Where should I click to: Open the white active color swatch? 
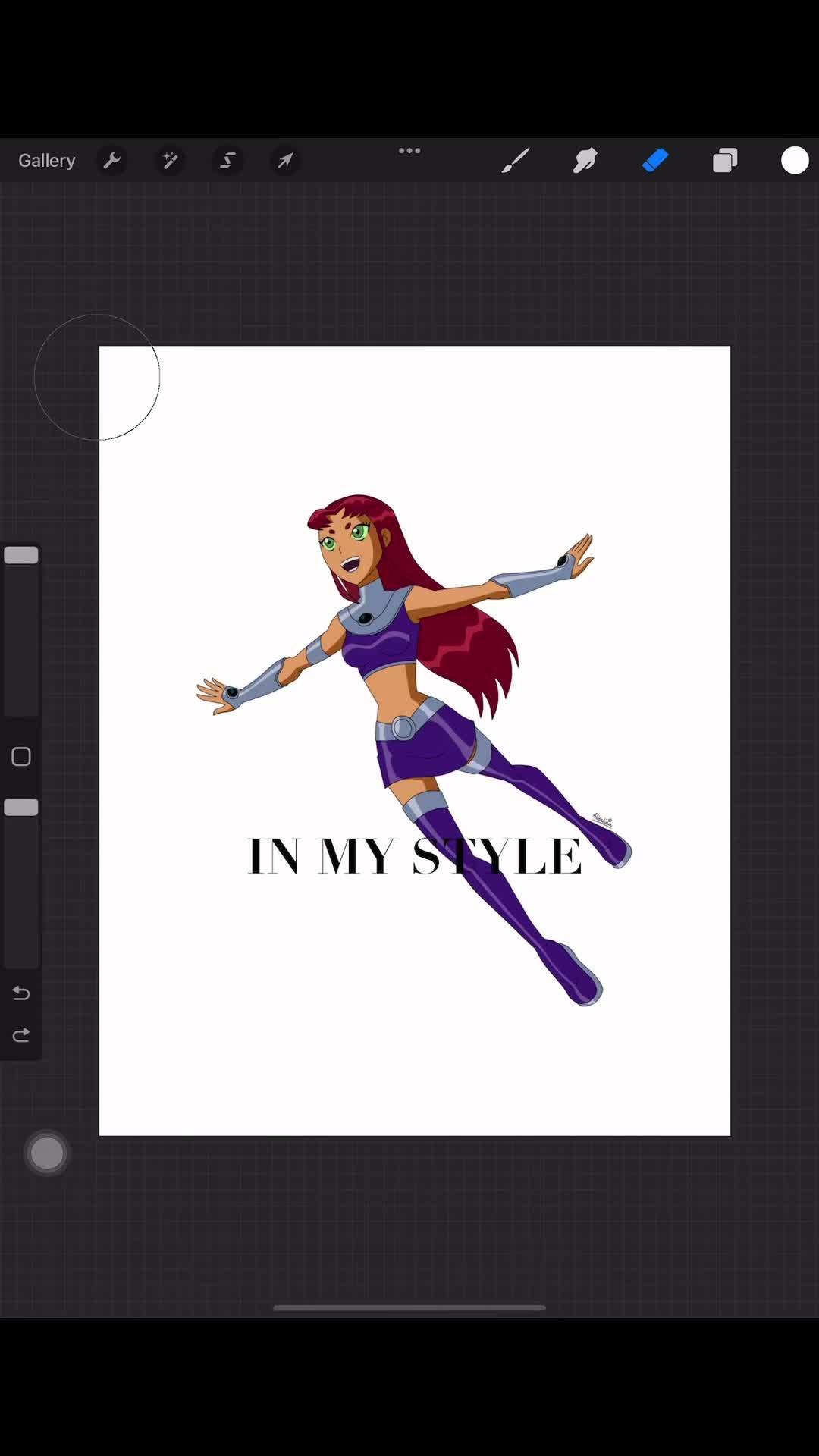point(795,161)
